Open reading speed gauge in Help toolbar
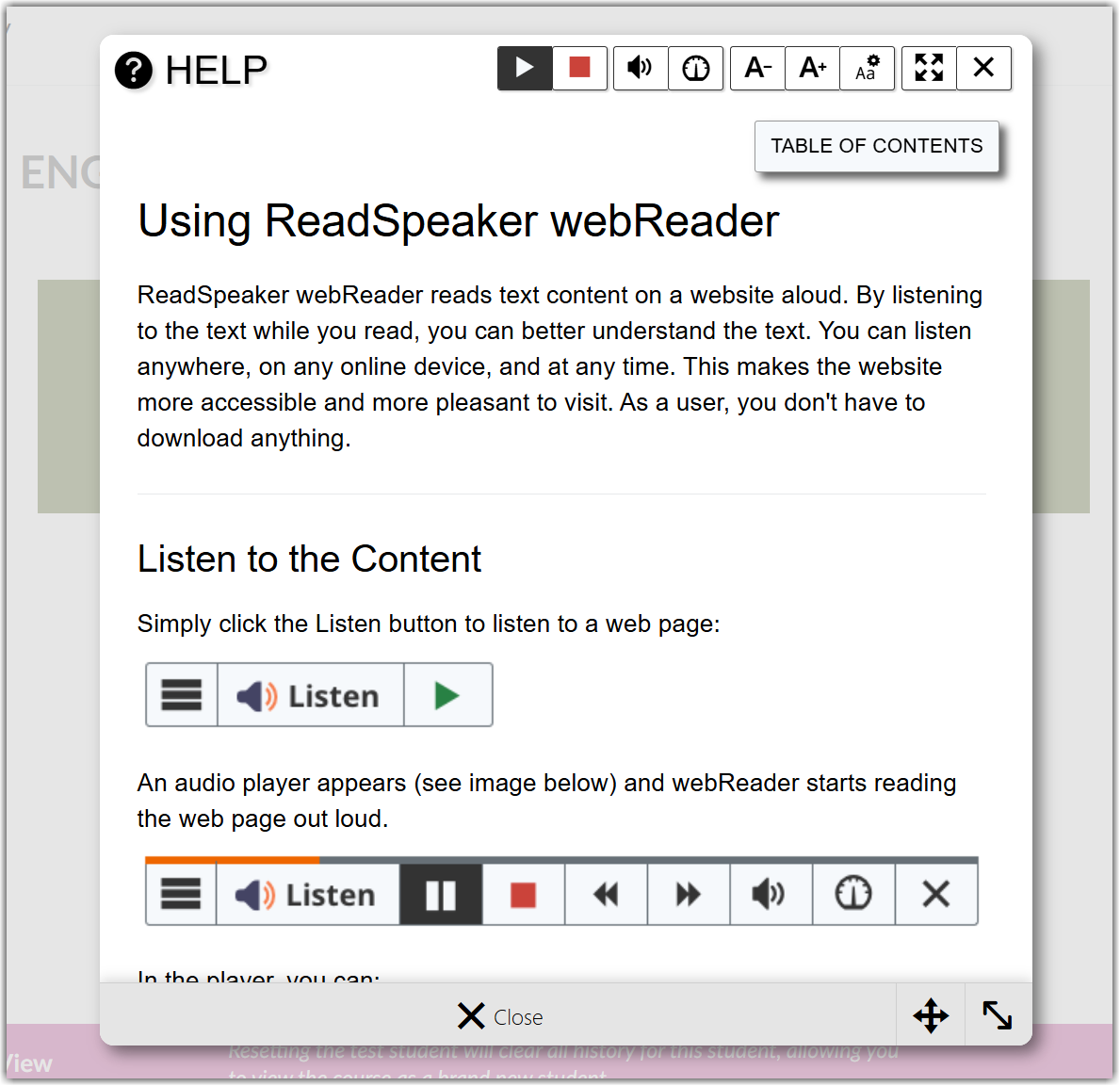 [696, 69]
